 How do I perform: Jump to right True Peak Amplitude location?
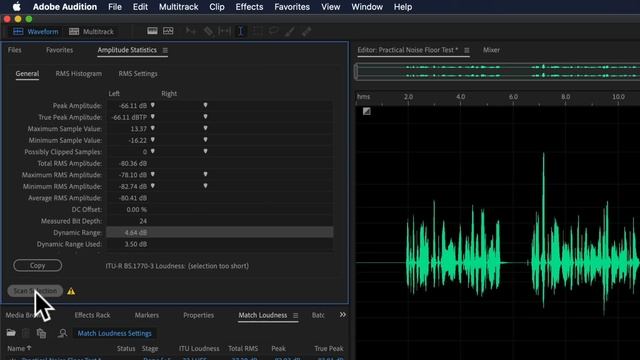[x=205, y=117]
